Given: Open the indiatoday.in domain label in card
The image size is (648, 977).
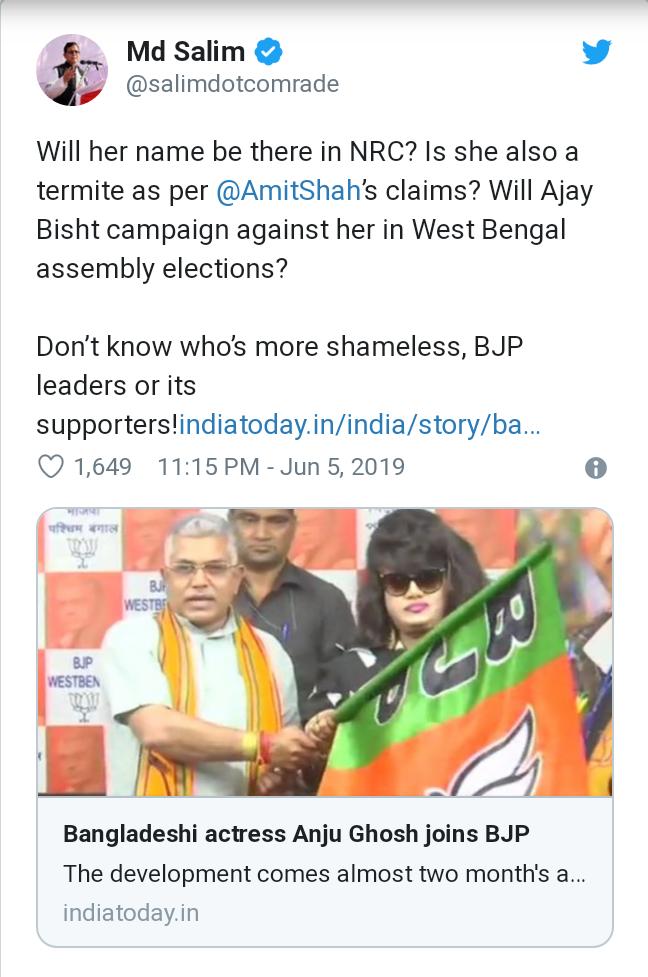Looking at the screenshot, I should point(131,913).
